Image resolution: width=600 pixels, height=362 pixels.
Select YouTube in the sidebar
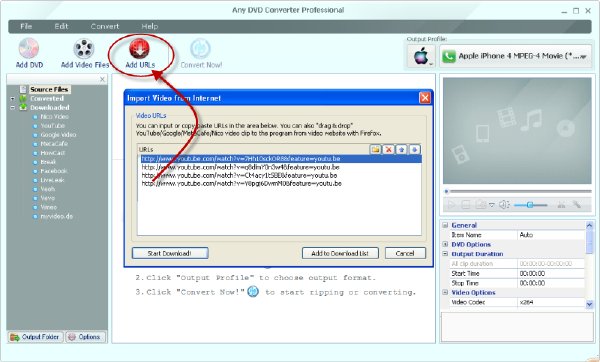[52, 126]
